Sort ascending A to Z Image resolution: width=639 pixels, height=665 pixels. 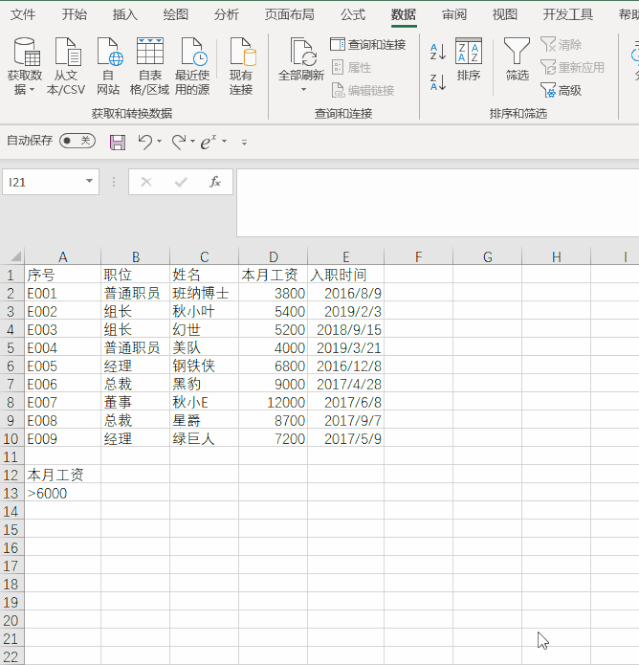(438, 51)
